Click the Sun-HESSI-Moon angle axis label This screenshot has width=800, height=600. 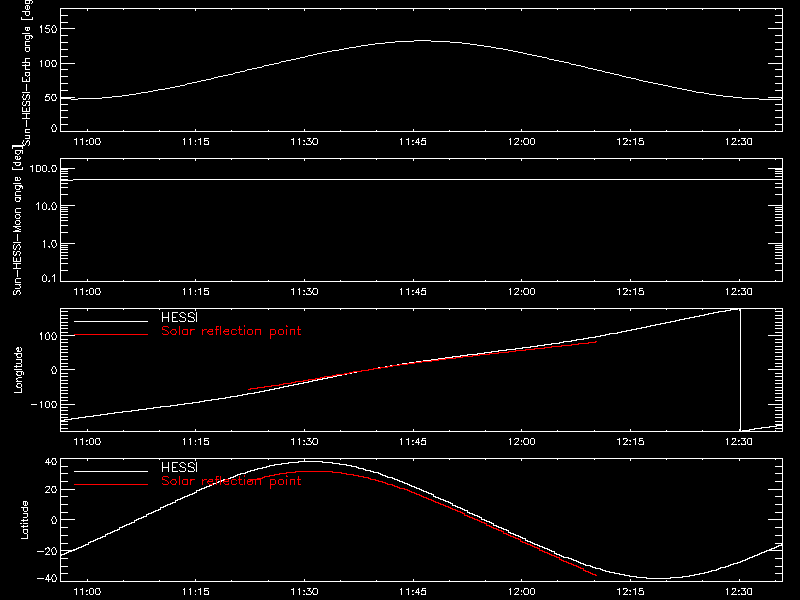coord(17,220)
